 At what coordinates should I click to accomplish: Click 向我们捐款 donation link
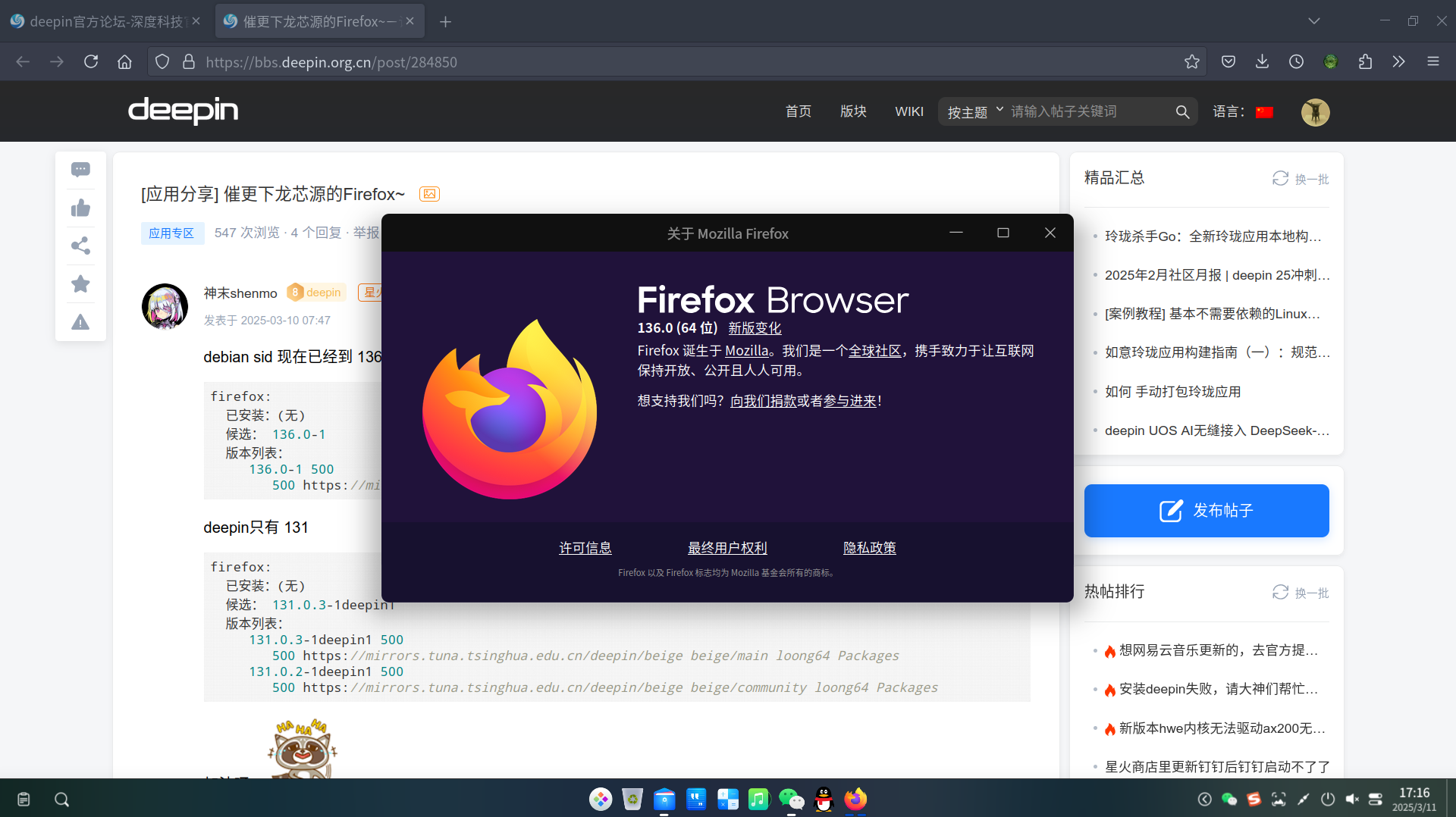(x=763, y=401)
